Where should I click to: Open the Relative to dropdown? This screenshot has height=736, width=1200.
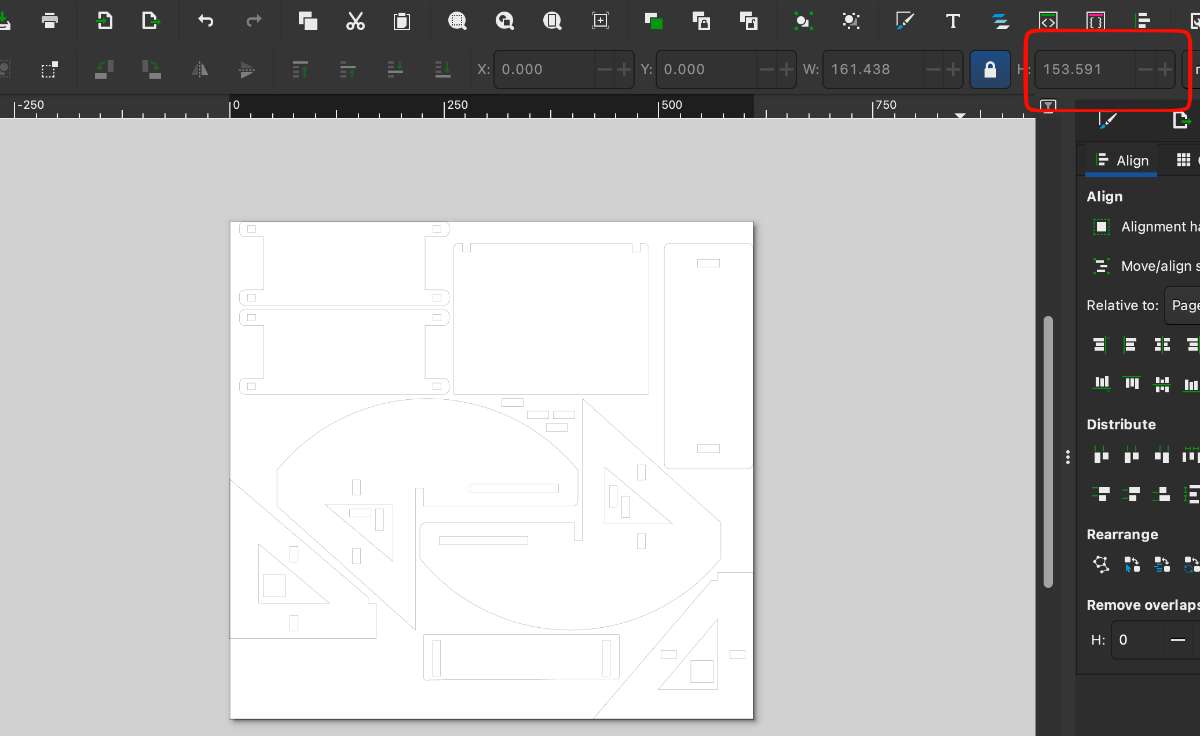coord(1183,305)
